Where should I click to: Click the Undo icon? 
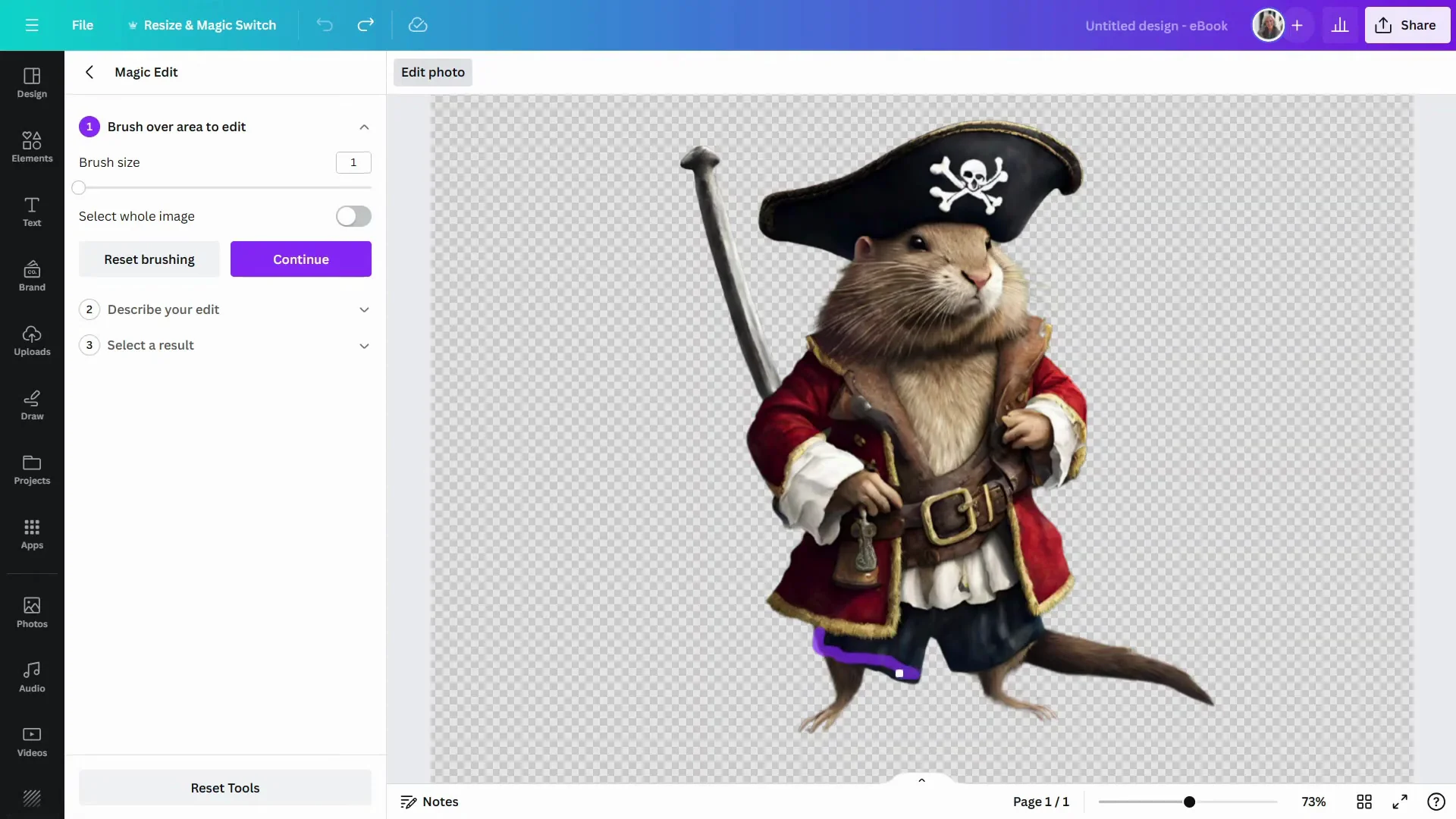pos(324,25)
